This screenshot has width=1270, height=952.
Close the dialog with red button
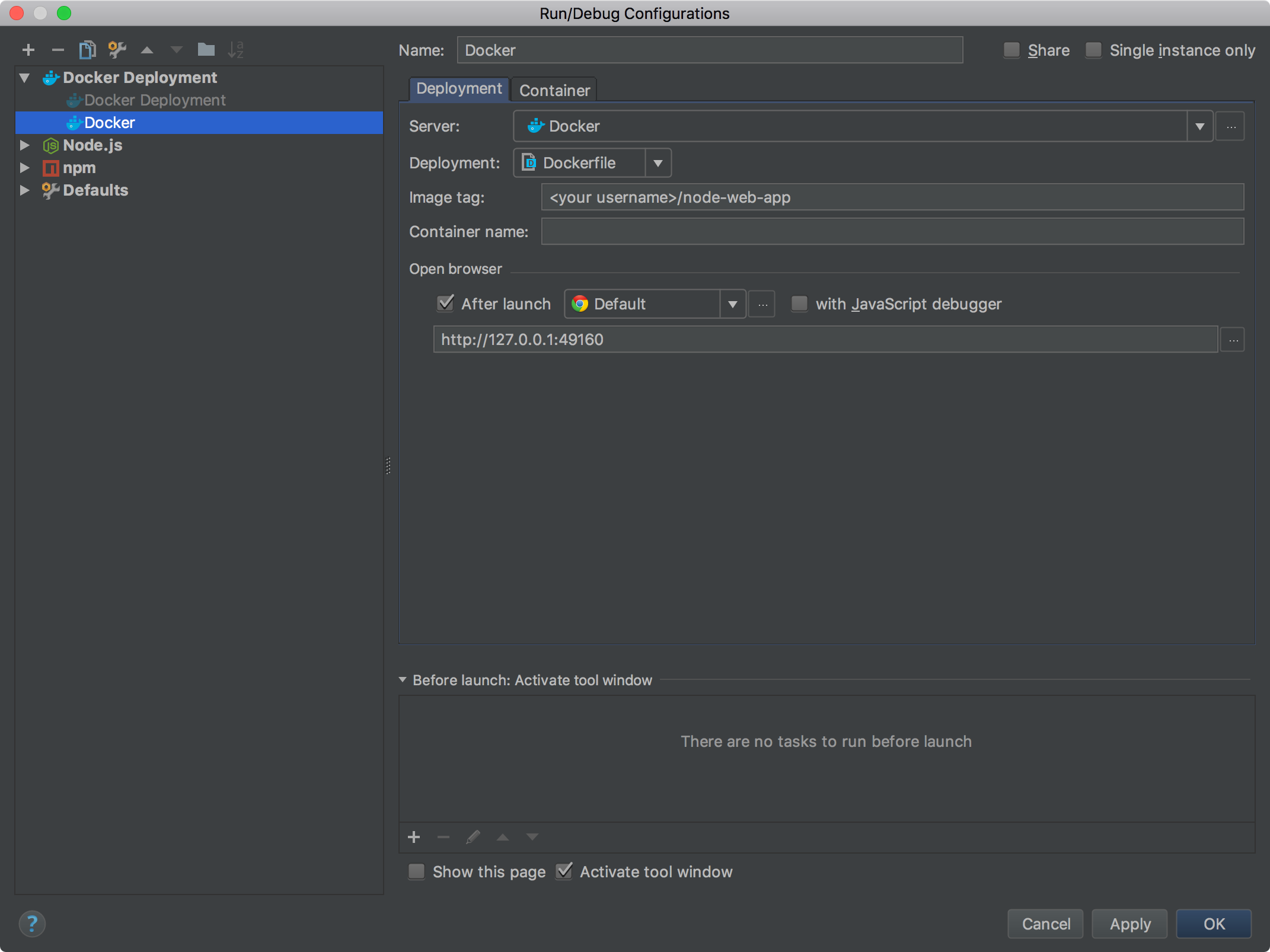(x=17, y=13)
